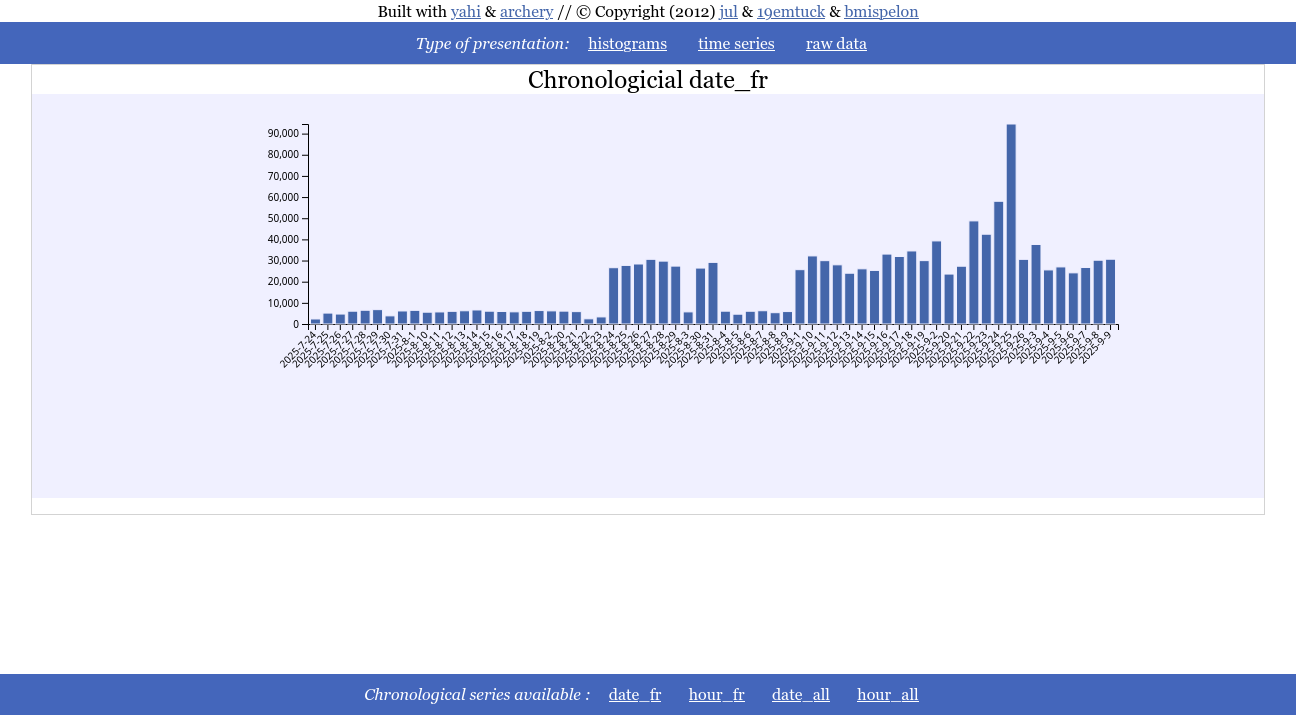Image resolution: width=1296 pixels, height=715 pixels.
Task: Open the archery project link
Action: pos(526,12)
